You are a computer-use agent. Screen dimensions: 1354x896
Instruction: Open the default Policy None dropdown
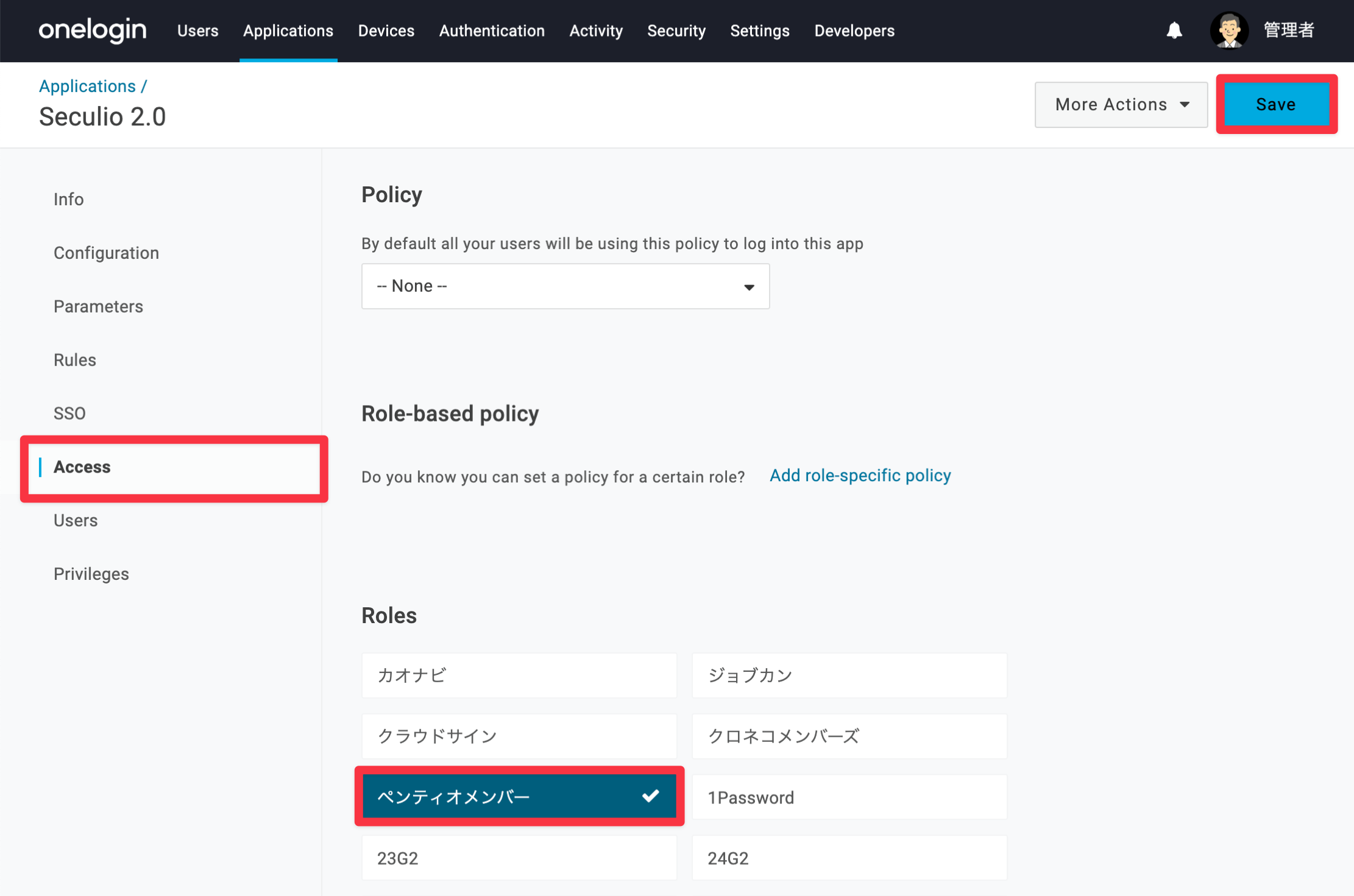(x=565, y=286)
